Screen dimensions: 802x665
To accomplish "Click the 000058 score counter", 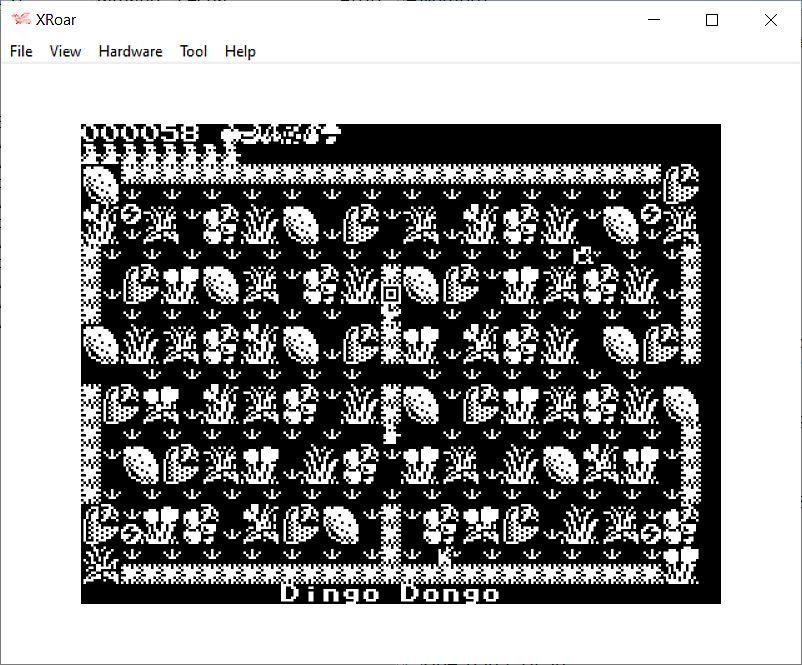I will (x=140, y=133).
